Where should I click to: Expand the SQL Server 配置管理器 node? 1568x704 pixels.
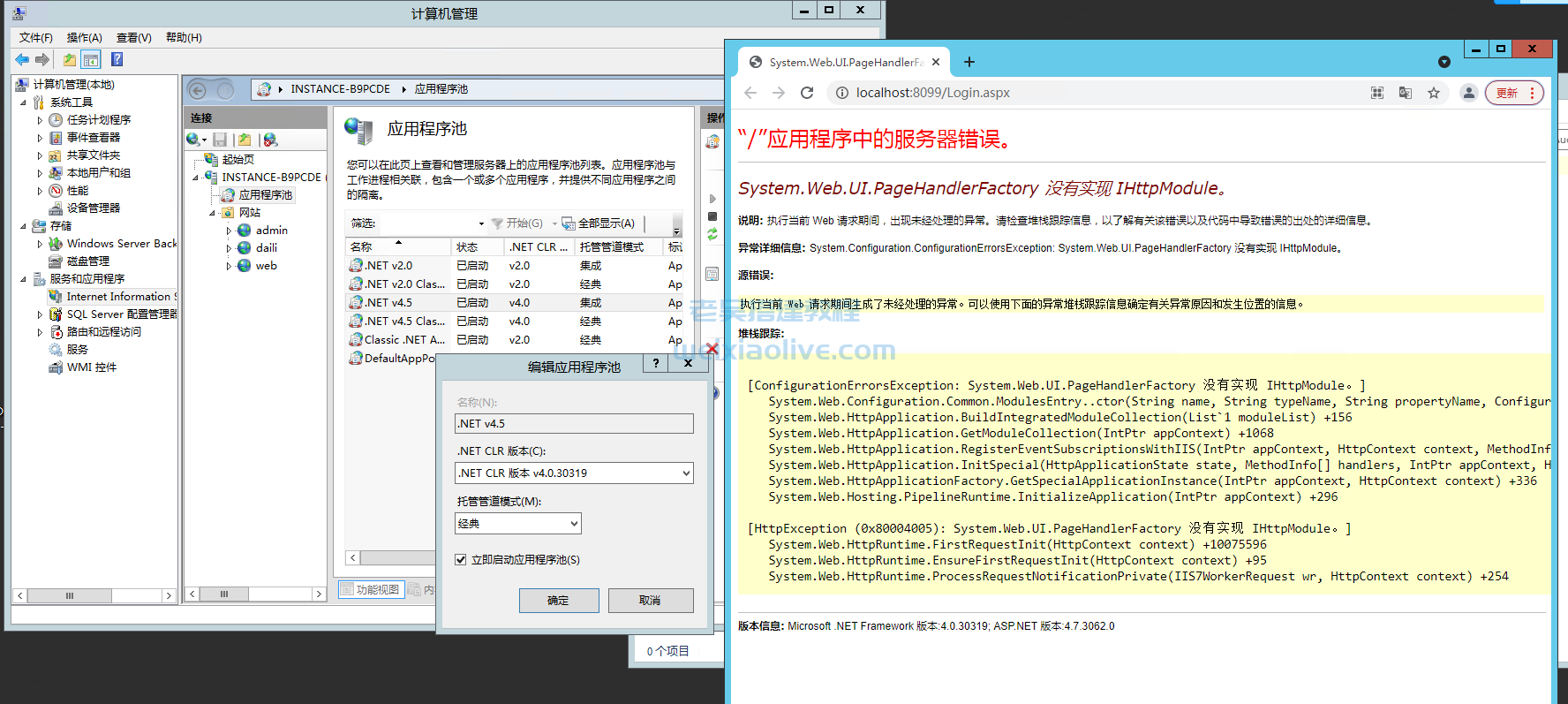click(40, 314)
